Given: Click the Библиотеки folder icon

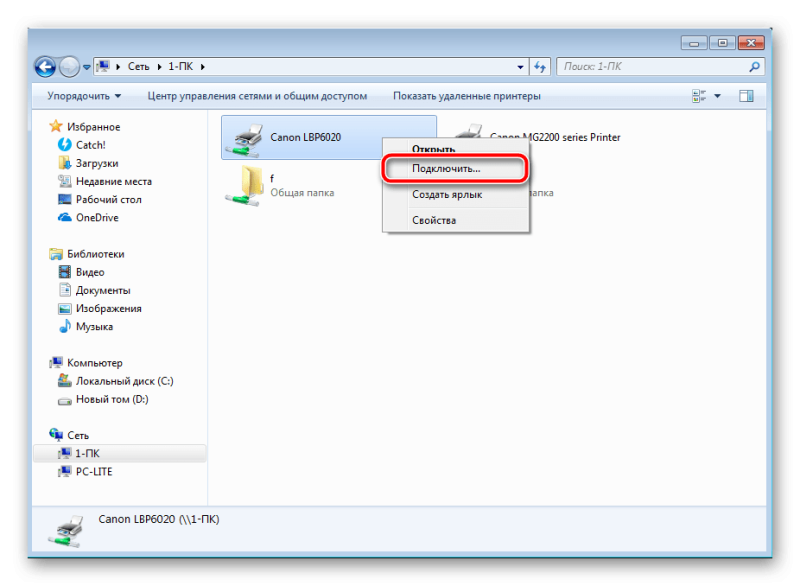Looking at the screenshot, I should click(x=56, y=253).
